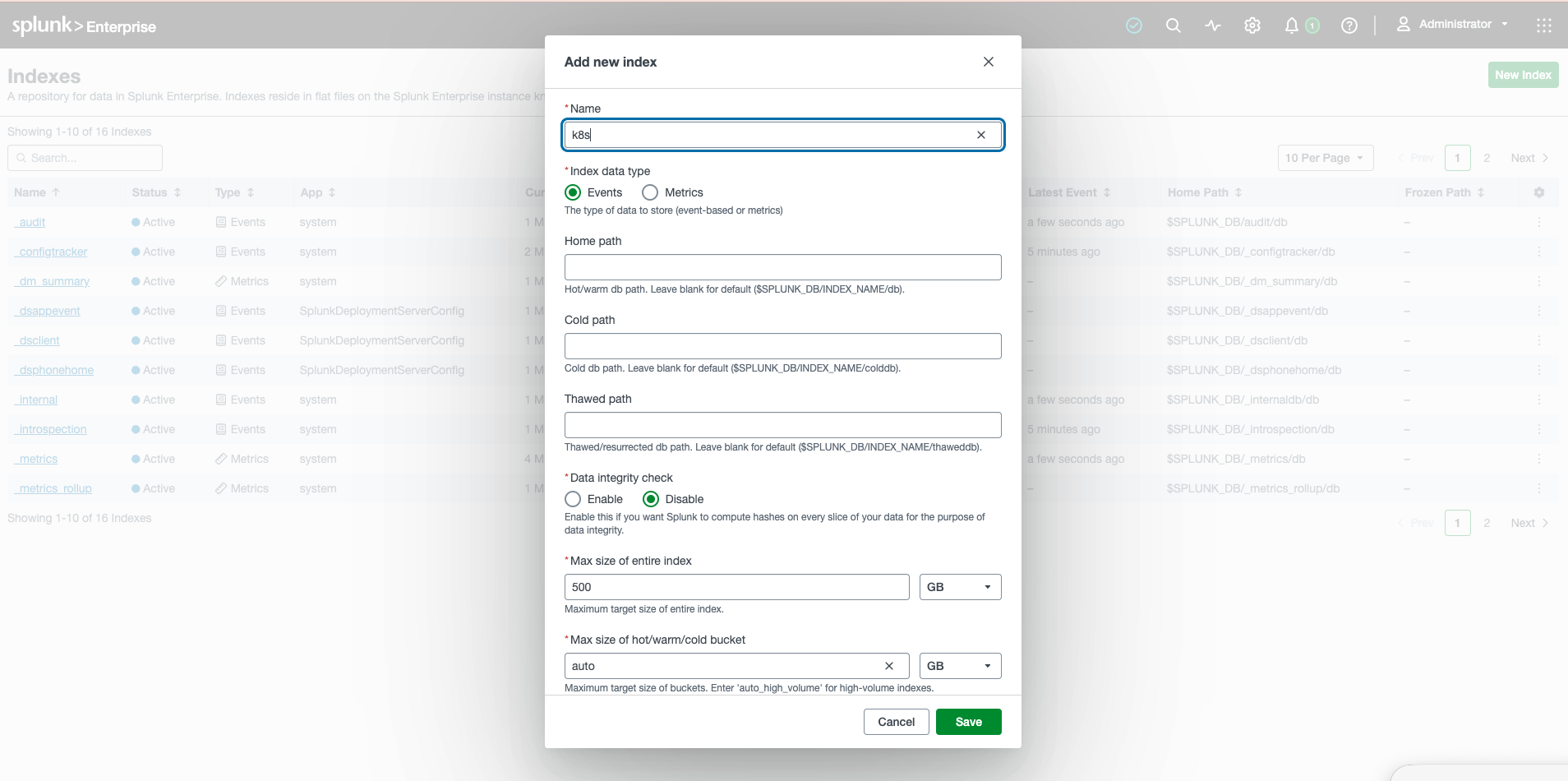Open the 10 Per Page dropdown
This screenshot has width=1568, height=781.
pos(1326,158)
